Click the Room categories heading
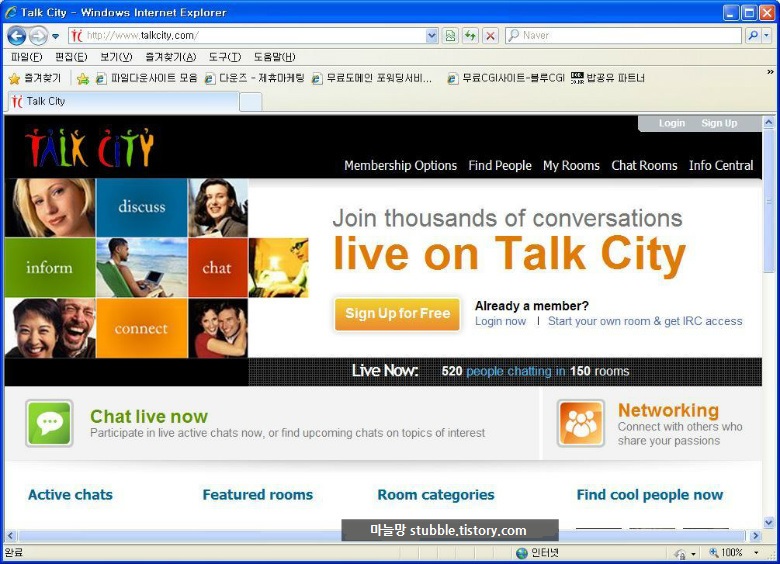Image resolution: width=780 pixels, height=564 pixels. coord(436,495)
